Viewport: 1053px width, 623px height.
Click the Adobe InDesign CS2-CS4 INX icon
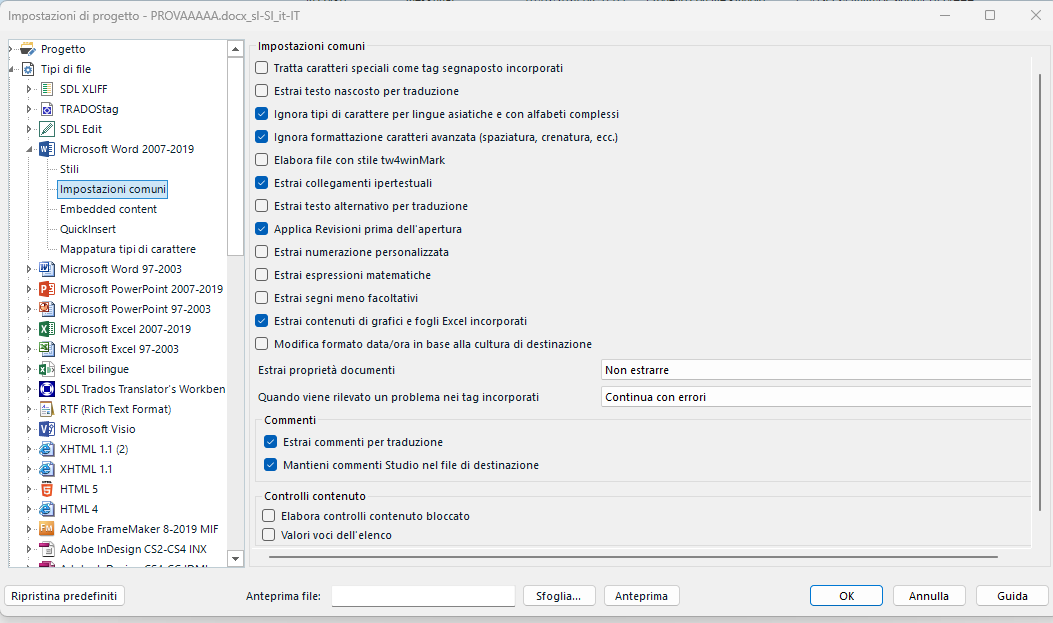click(47, 549)
